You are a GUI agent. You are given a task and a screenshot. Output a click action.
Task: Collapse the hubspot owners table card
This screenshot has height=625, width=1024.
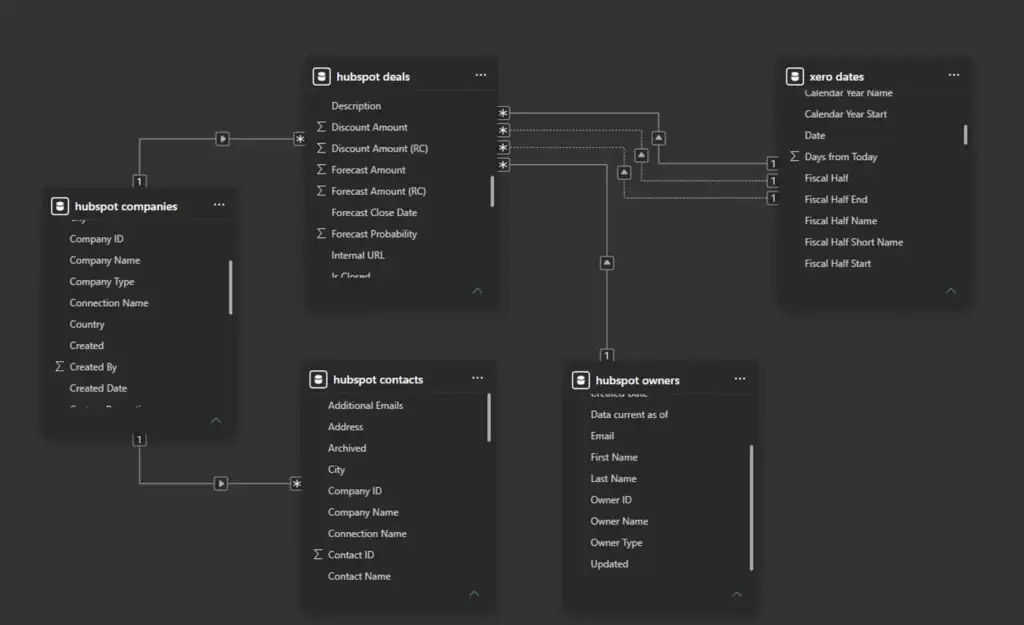pyautogui.click(x=737, y=594)
